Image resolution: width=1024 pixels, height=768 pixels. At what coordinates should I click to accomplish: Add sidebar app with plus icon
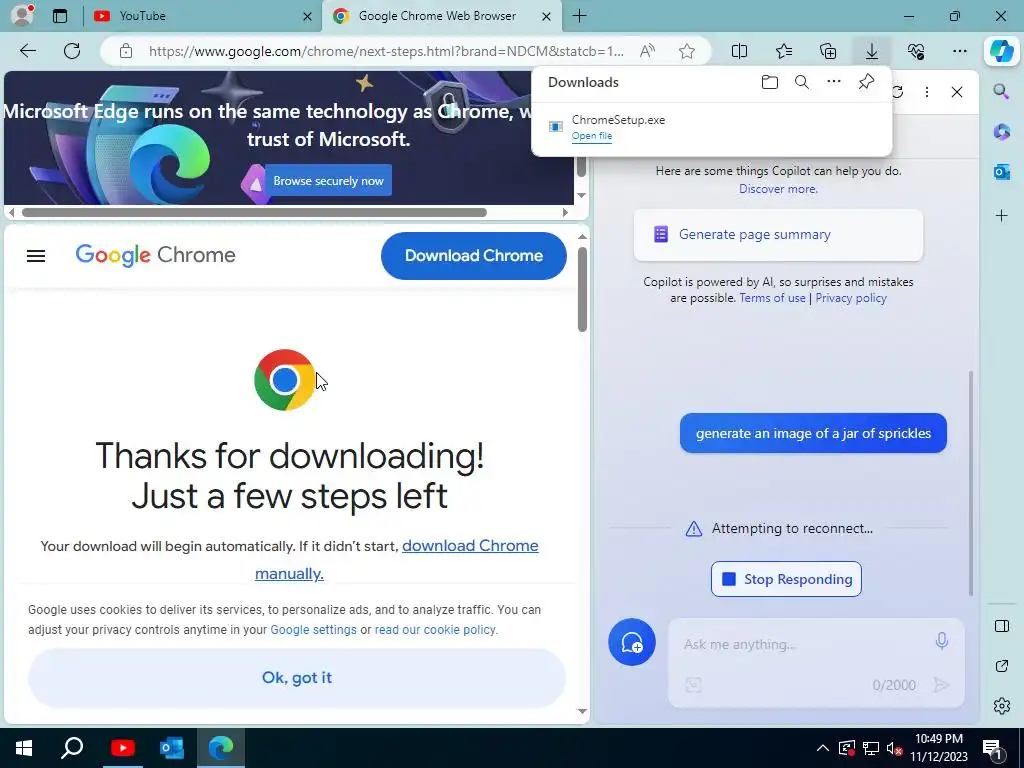tap(1001, 215)
